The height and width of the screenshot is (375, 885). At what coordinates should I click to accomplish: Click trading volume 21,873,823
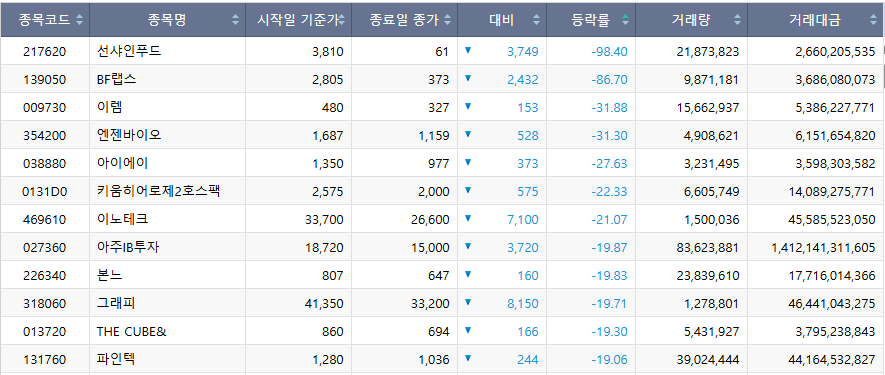point(707,52)
